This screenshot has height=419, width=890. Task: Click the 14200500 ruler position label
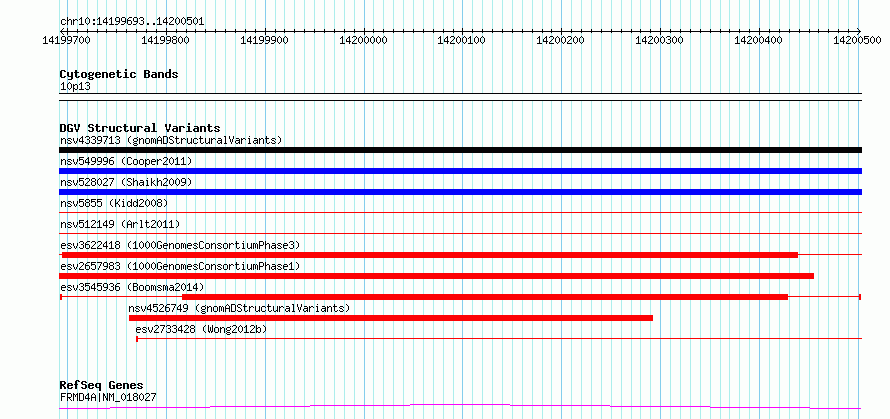(x=857, y=40)
